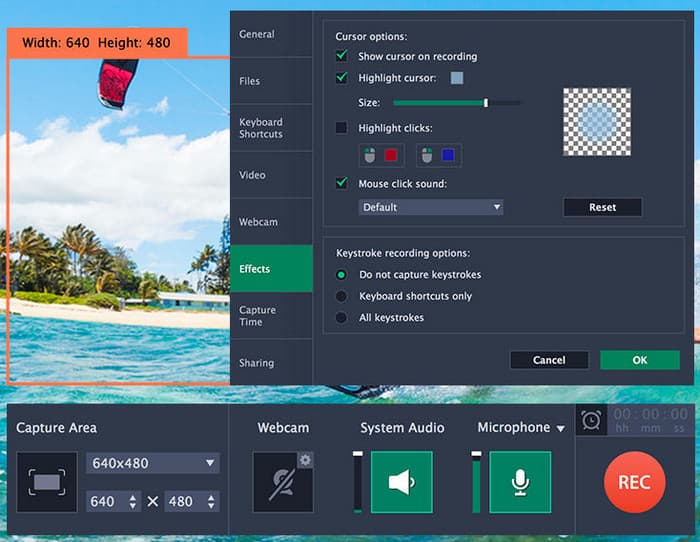This screenshot has width=700, height=542.
Task: Click the Reset button
Action: 603,207
